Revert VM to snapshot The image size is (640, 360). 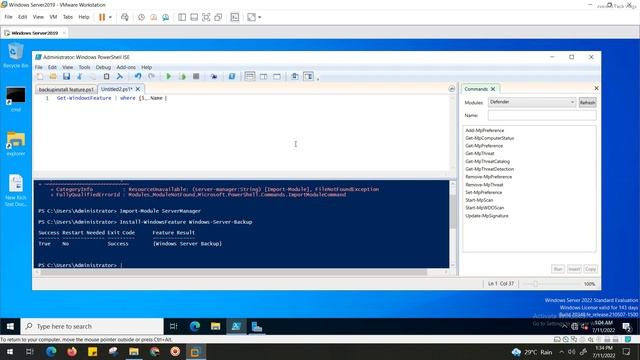tap(153, 17)
